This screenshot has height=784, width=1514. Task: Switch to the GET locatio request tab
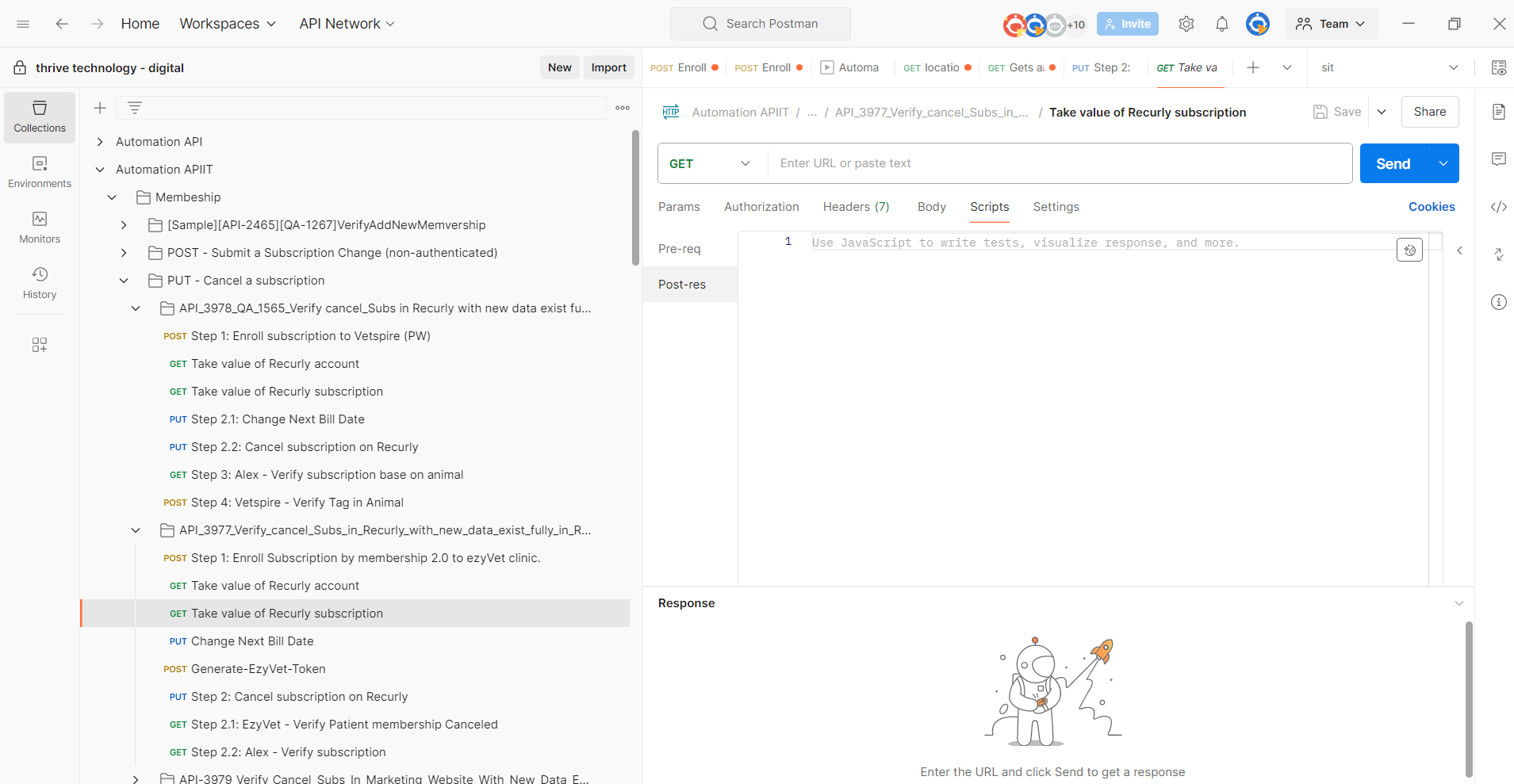tap(937, 67)
